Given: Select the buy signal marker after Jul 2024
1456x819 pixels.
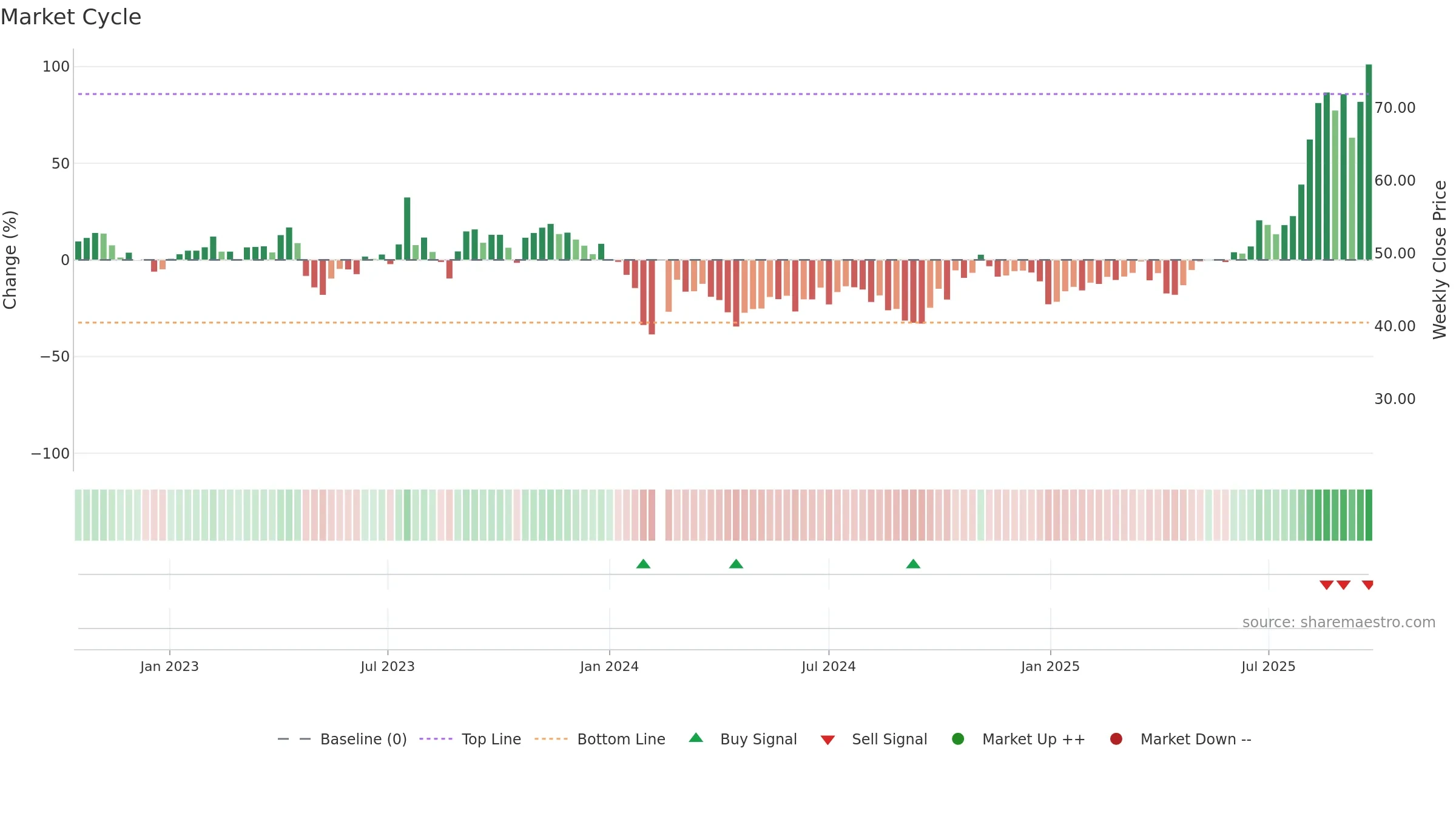Looking at the screenshot, I should click(x=914, y=564).
